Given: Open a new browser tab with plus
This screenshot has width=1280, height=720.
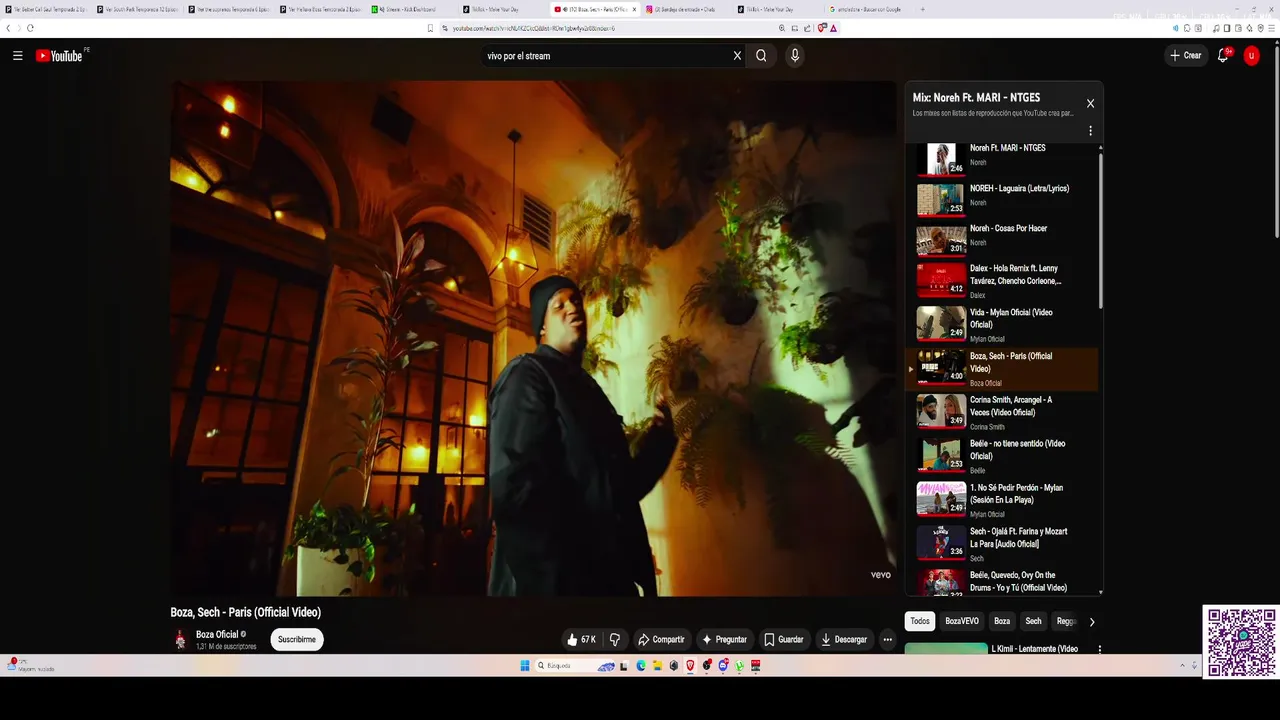Looking at the screenshot, I should [x=922, y=9].
